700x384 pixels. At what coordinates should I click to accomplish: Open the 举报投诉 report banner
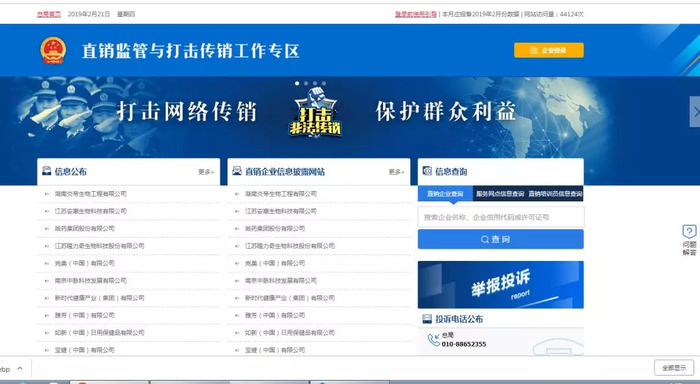(x=500, y=285)
